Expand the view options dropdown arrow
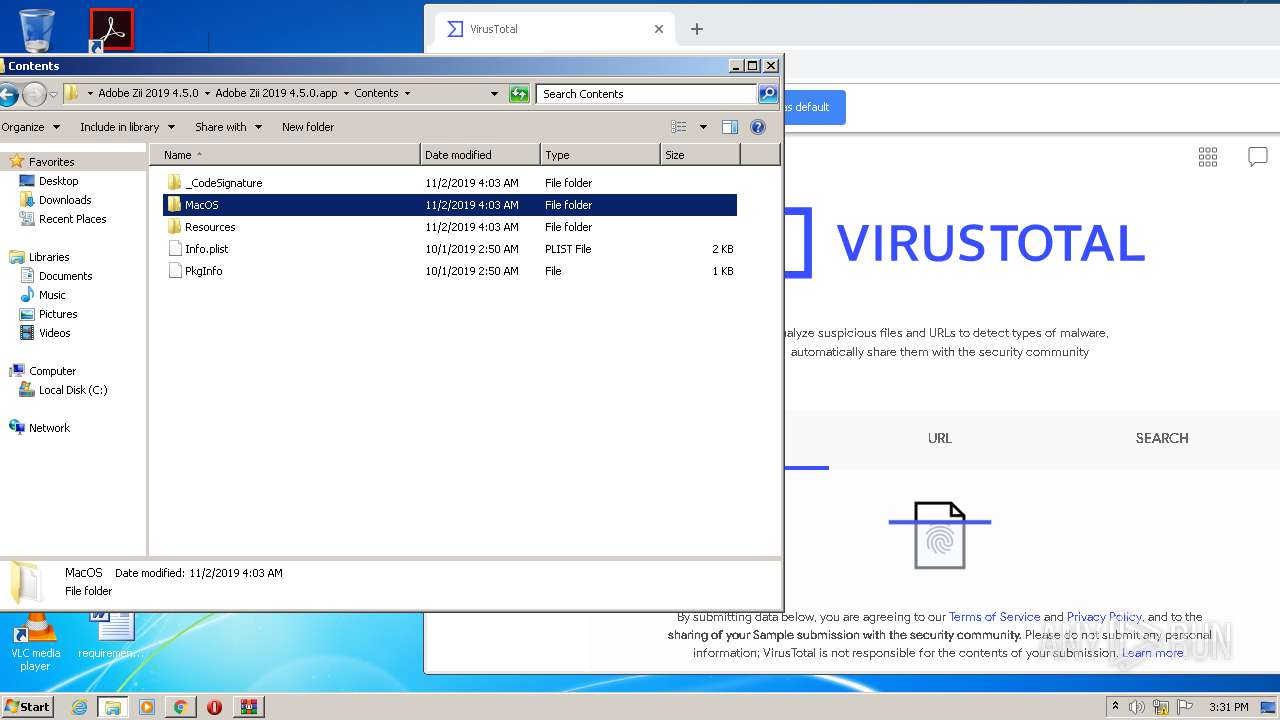Screen dimensions: 1280x720 pos(703,127)
